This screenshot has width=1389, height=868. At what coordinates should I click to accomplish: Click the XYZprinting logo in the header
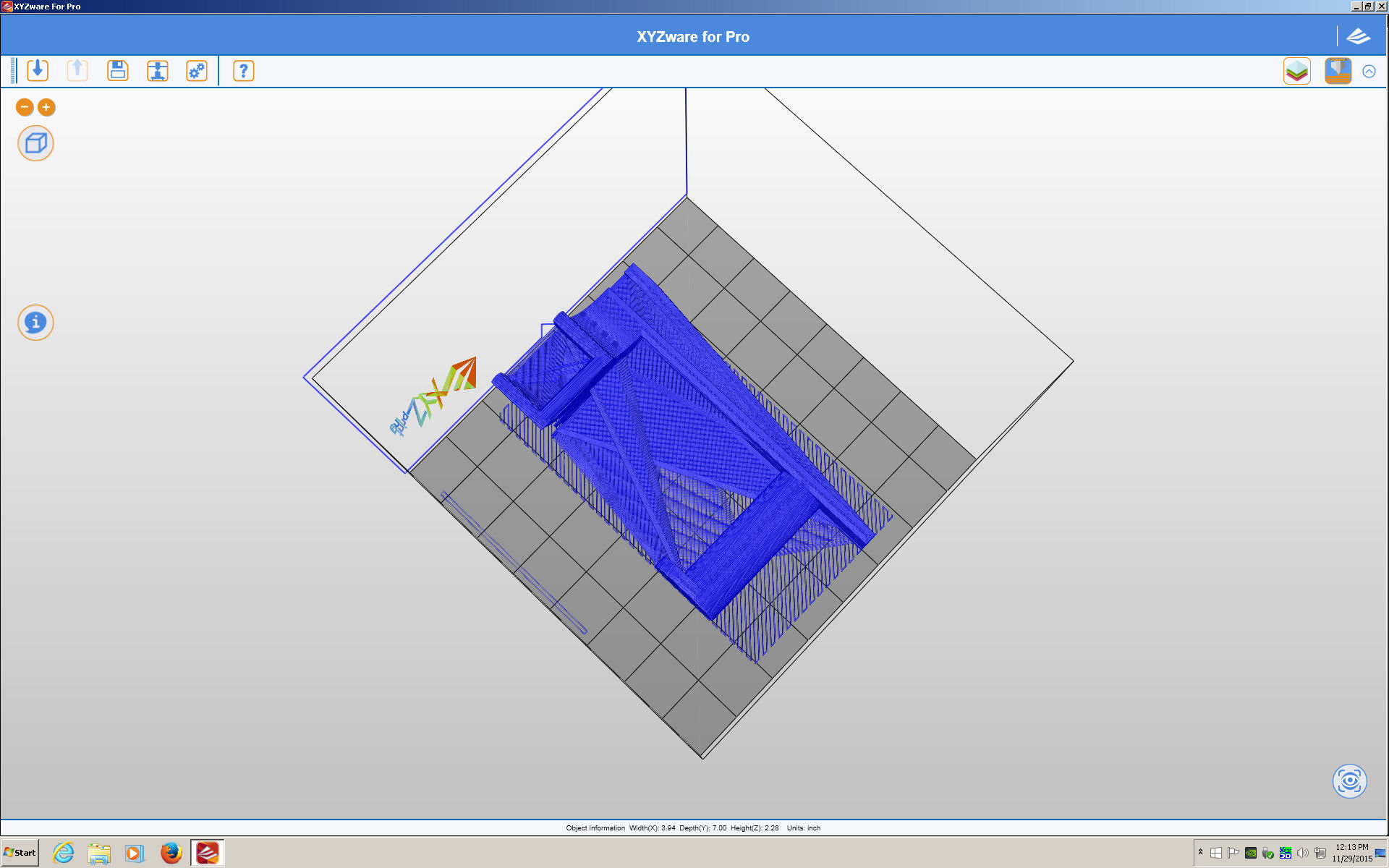coord(1359,36)
